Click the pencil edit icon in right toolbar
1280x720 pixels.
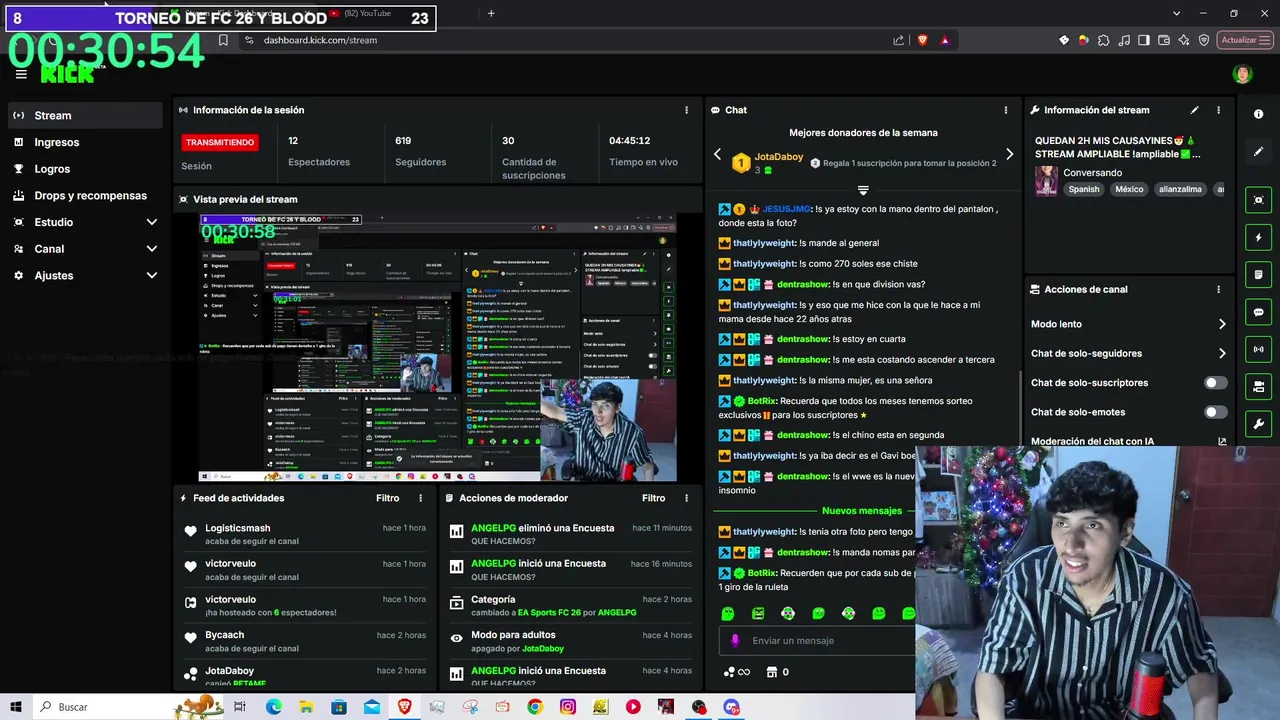coord(1259,152)
